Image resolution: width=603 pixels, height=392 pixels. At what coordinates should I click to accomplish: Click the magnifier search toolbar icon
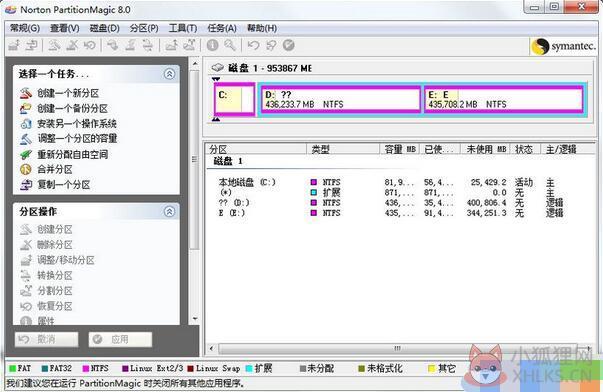coord(230,45)
